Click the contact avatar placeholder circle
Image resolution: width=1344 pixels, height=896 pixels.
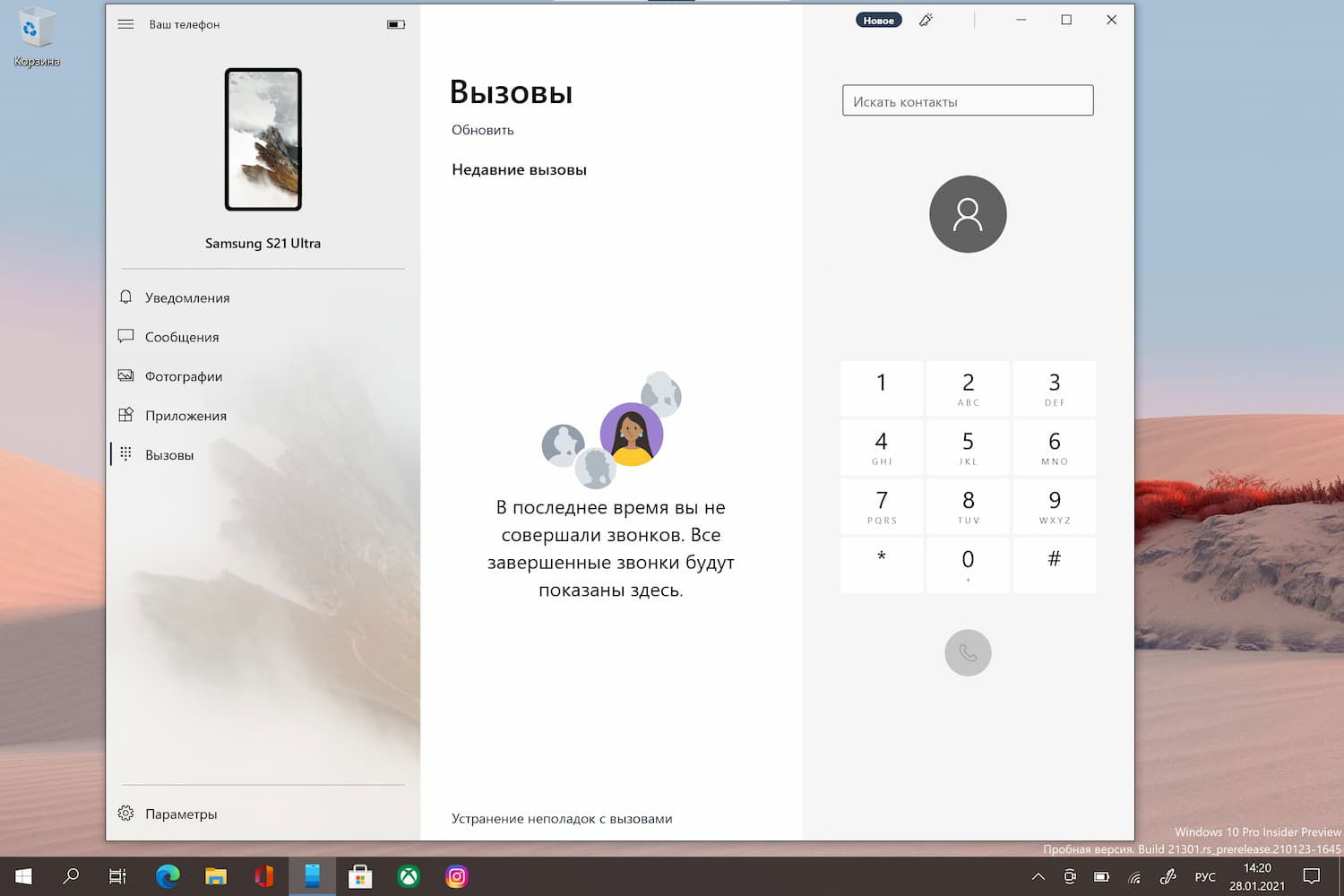click(968, 215)
